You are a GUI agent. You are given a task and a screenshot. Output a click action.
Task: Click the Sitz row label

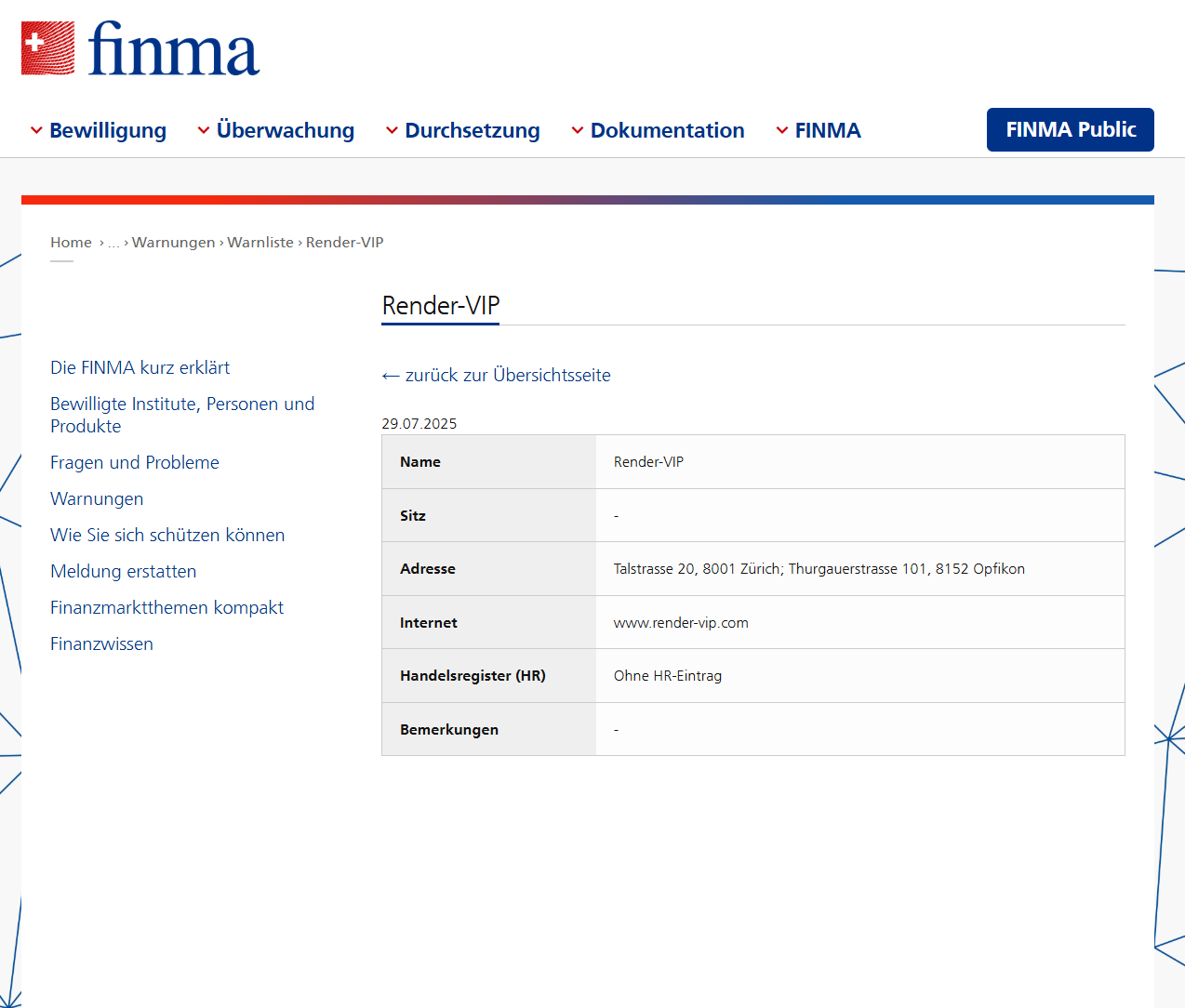pos(413,516)
